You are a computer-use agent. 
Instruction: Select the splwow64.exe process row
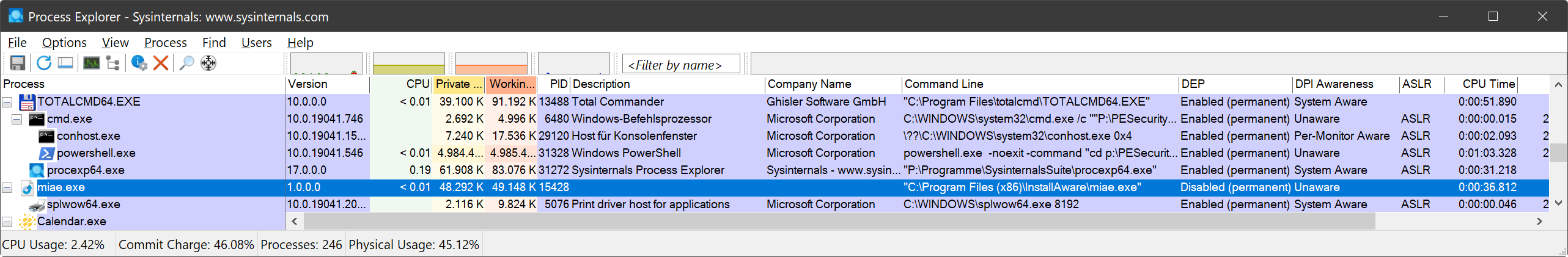(775, 205)
